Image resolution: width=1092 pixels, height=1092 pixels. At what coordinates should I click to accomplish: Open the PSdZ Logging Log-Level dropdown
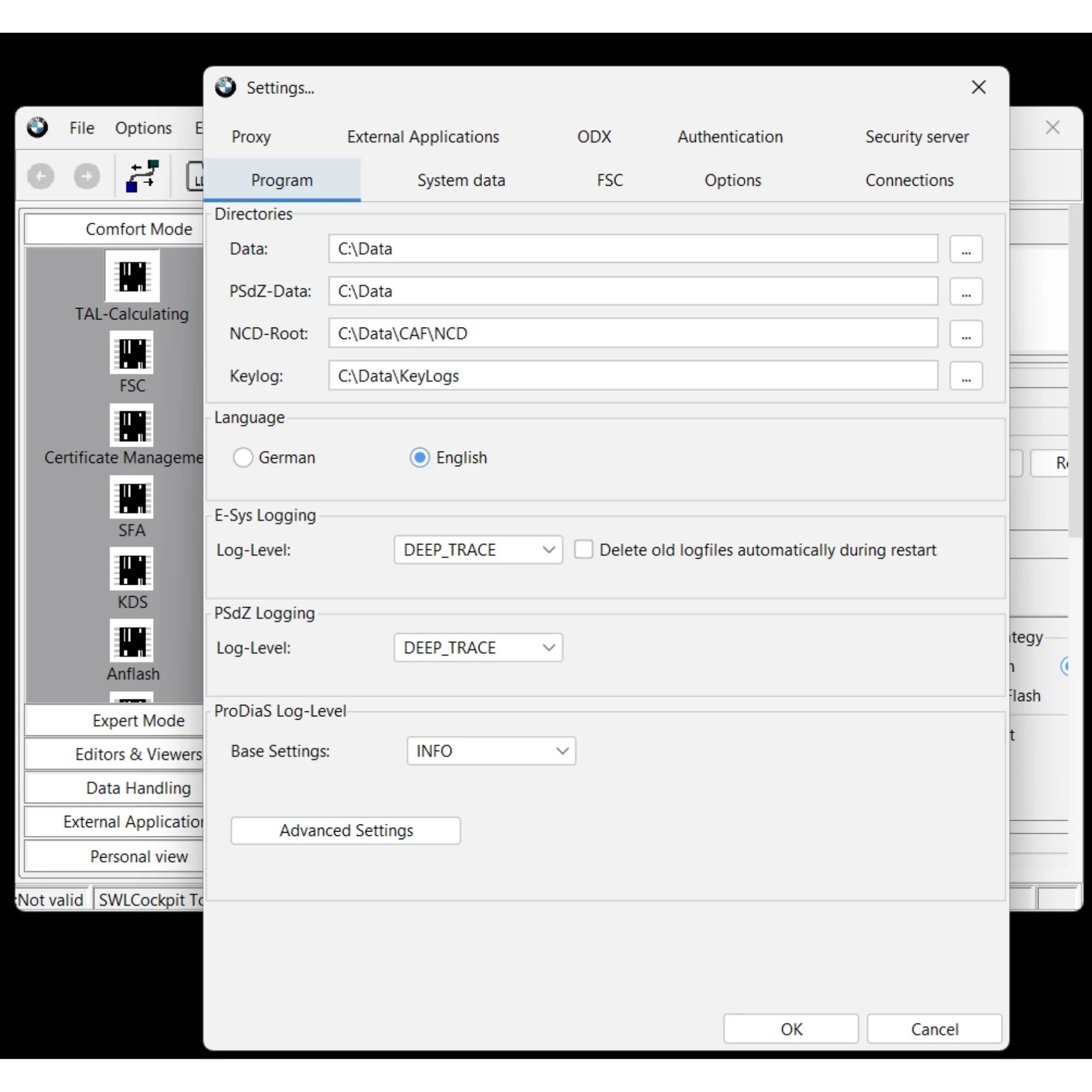click(478, 648)
